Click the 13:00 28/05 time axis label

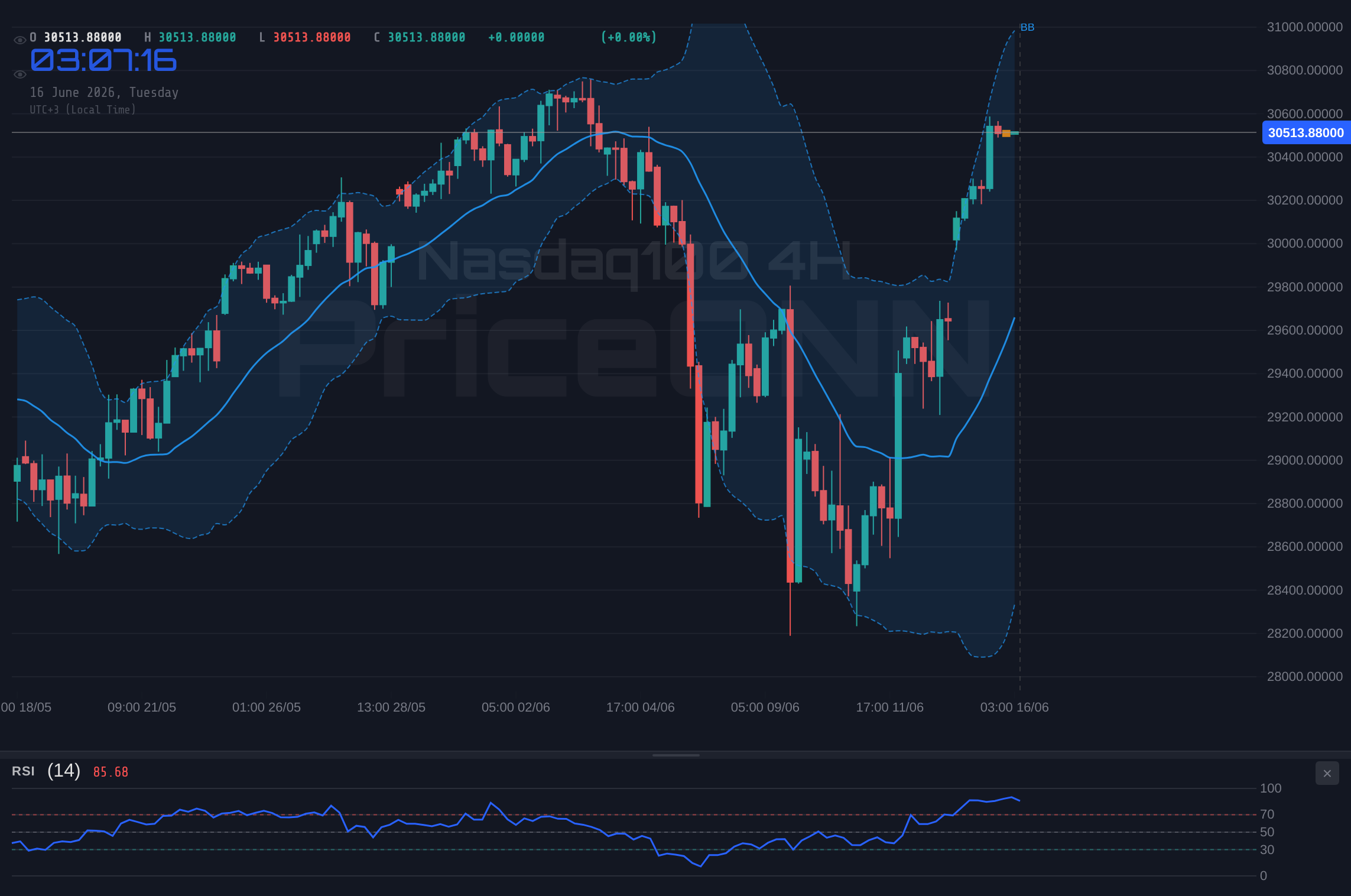pyautogui.click(x=391, y=707)
